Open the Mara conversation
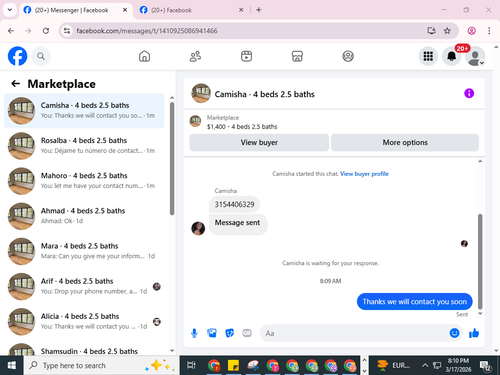 [x=84, y=251]
